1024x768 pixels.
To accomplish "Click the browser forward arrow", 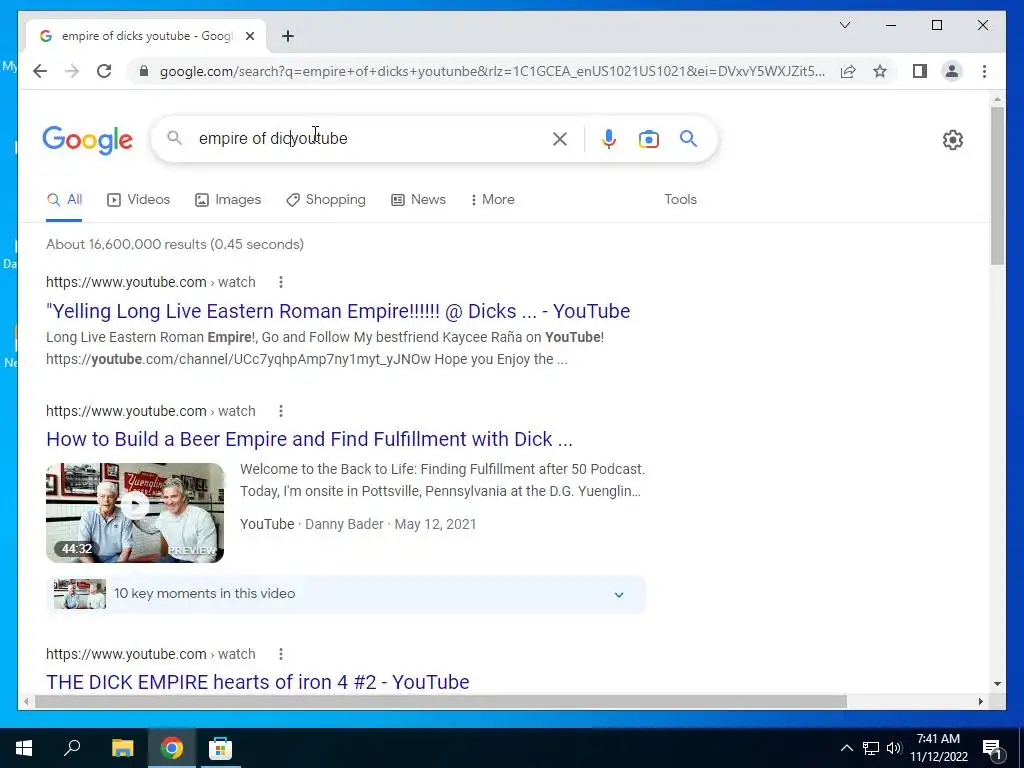I will (x=72, y=71).
